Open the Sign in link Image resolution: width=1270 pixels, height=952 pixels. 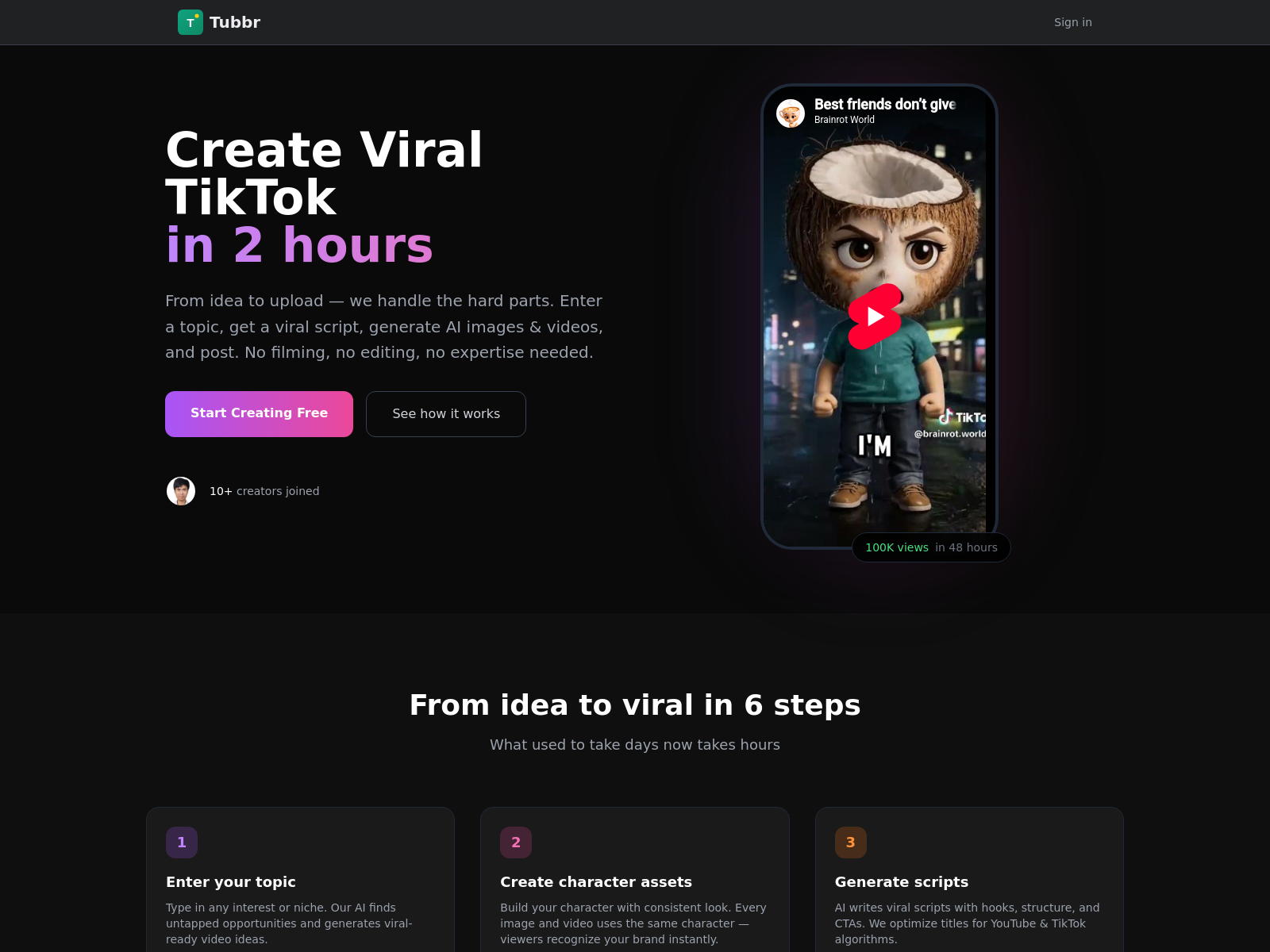tap(1073, 22)
